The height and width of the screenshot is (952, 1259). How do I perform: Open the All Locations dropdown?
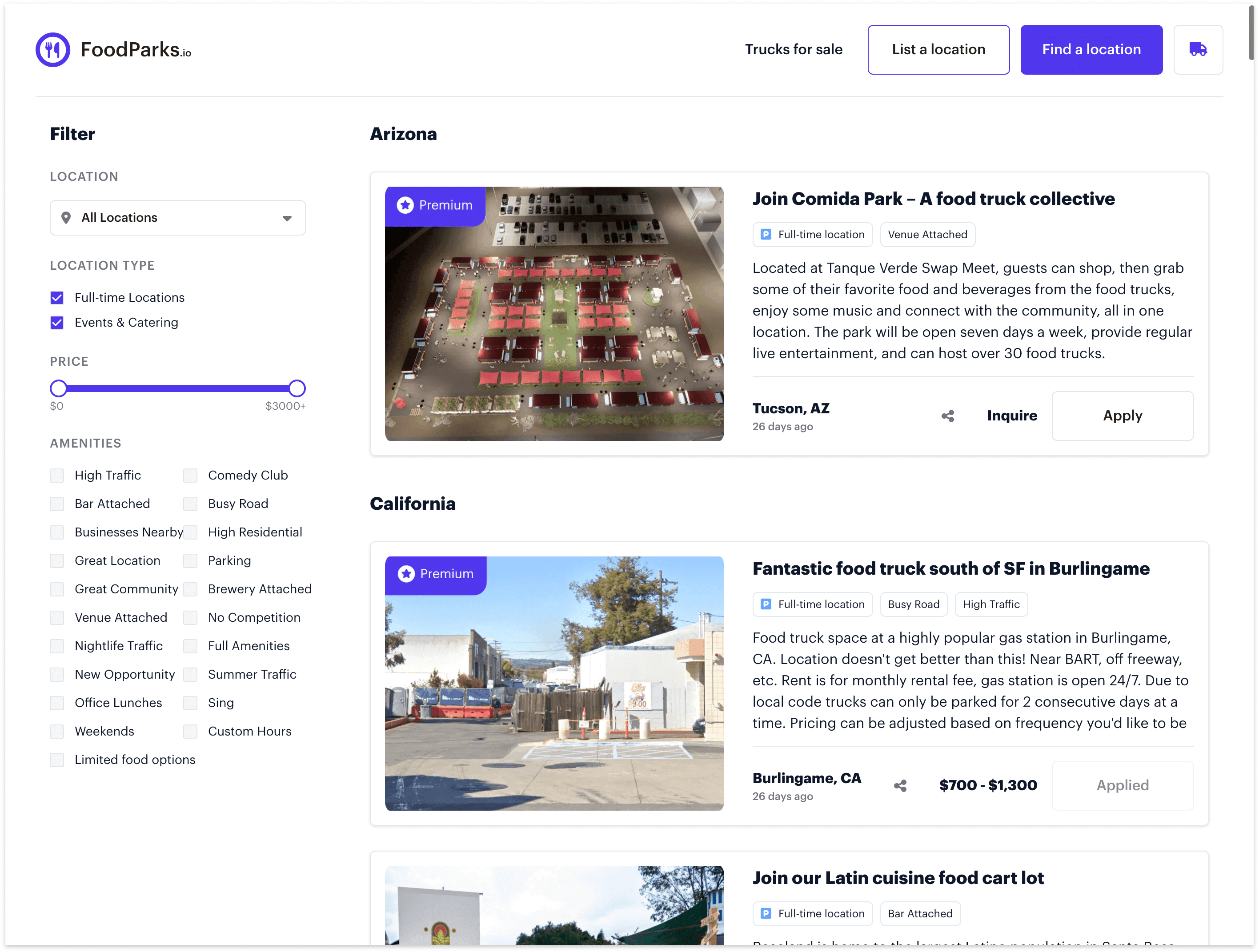177,217
